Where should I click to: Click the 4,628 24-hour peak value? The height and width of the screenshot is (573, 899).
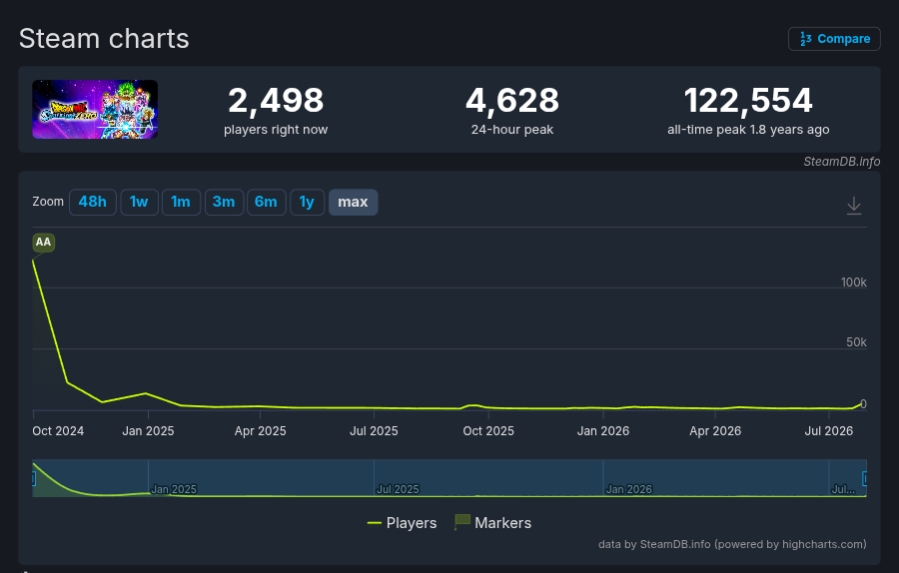tap(512, 100)
